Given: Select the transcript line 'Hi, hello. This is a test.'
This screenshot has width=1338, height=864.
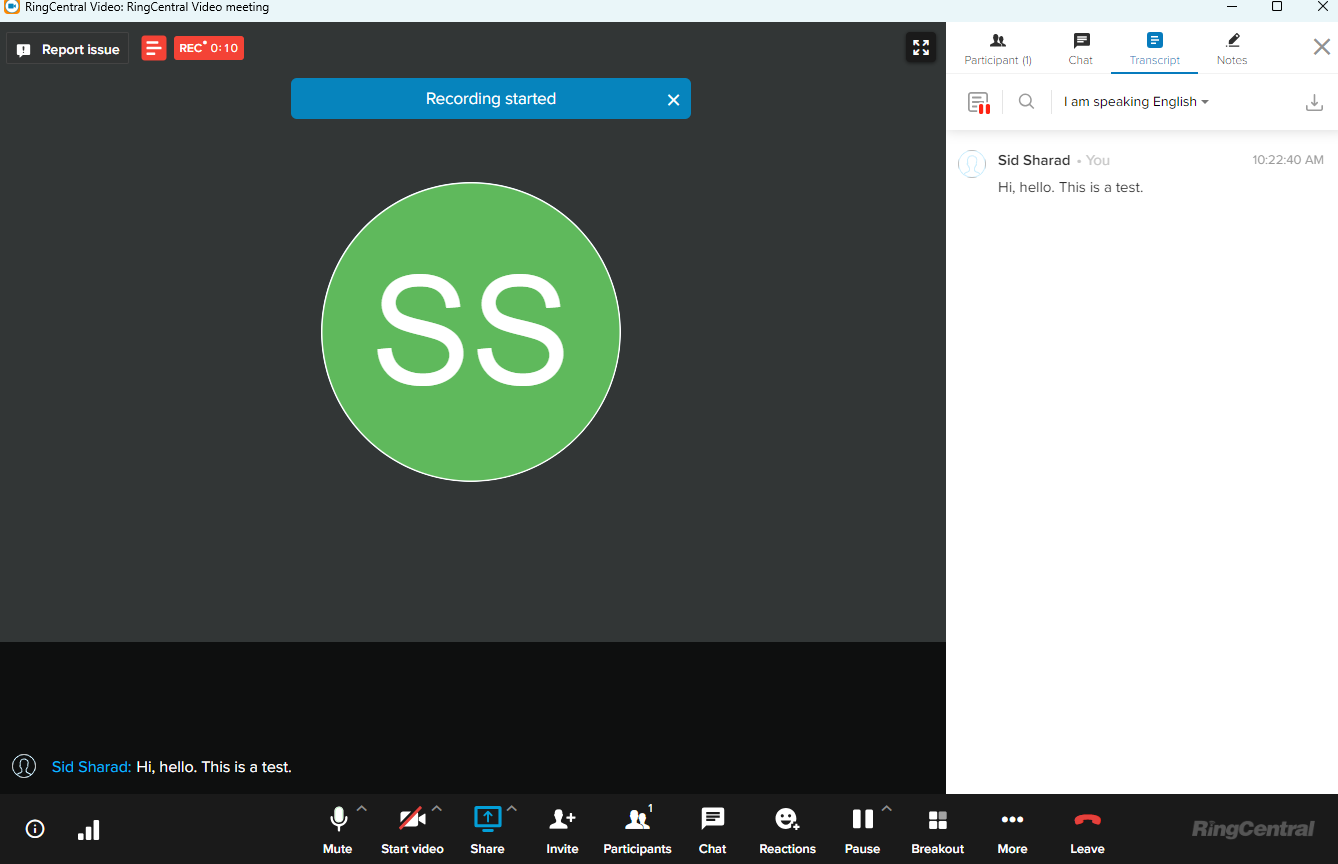Looking at the screenshot, I should click(1070, 187).
